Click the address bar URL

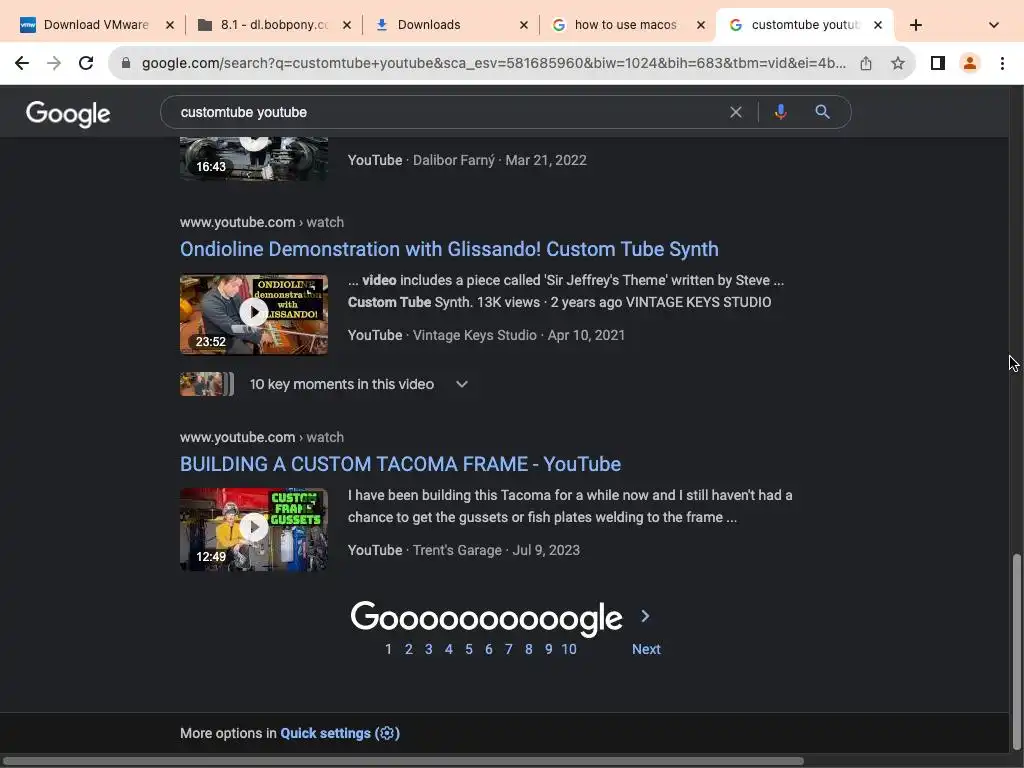[x=494, y=63]
